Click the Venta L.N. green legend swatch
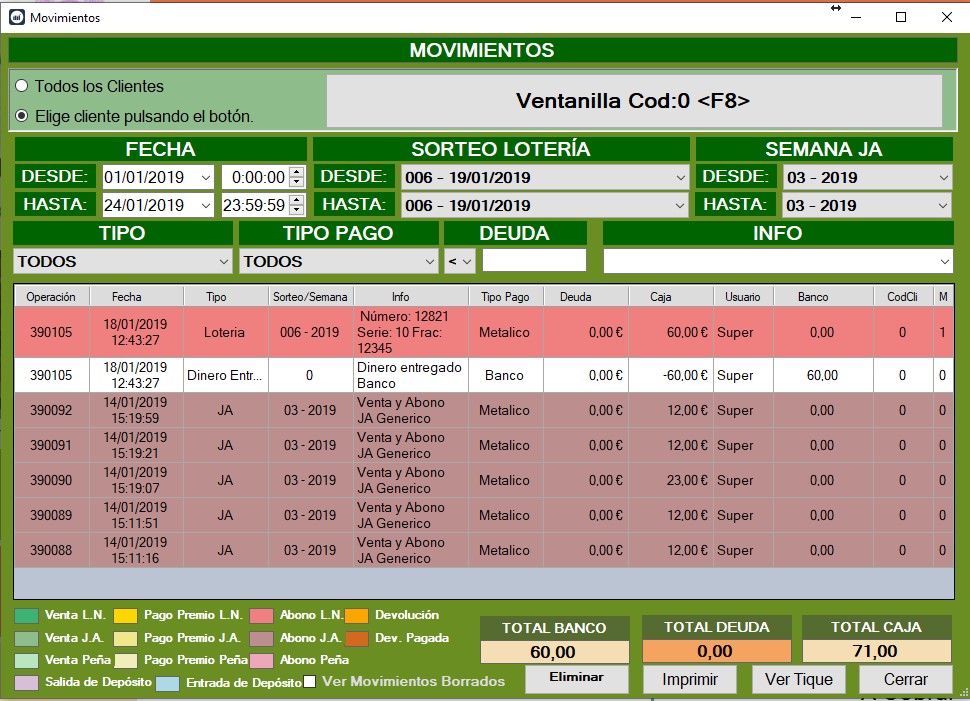The width and height of the screenshot is (970, 701). [26, 616]
